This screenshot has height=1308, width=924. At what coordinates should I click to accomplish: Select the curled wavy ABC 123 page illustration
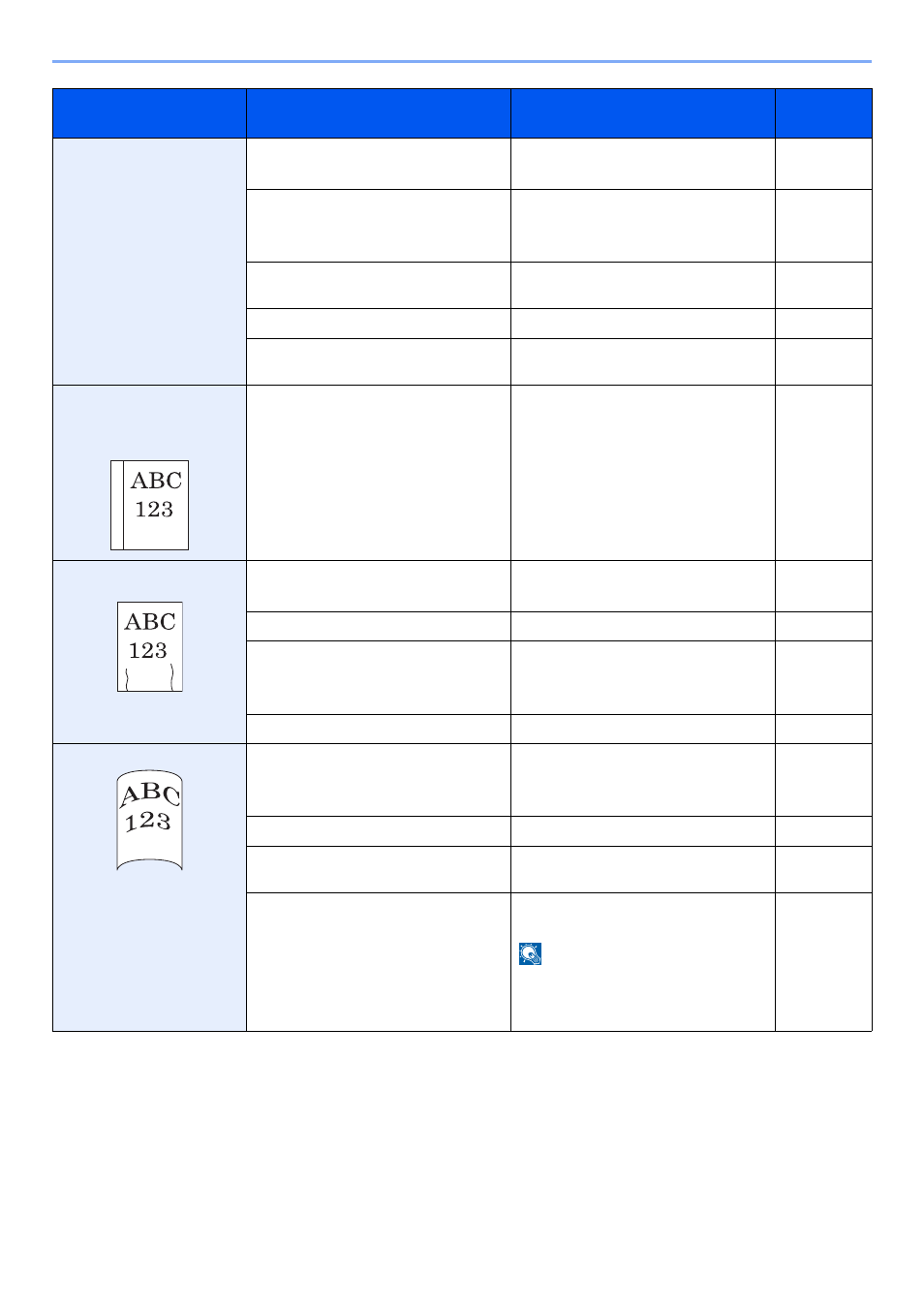149,820
